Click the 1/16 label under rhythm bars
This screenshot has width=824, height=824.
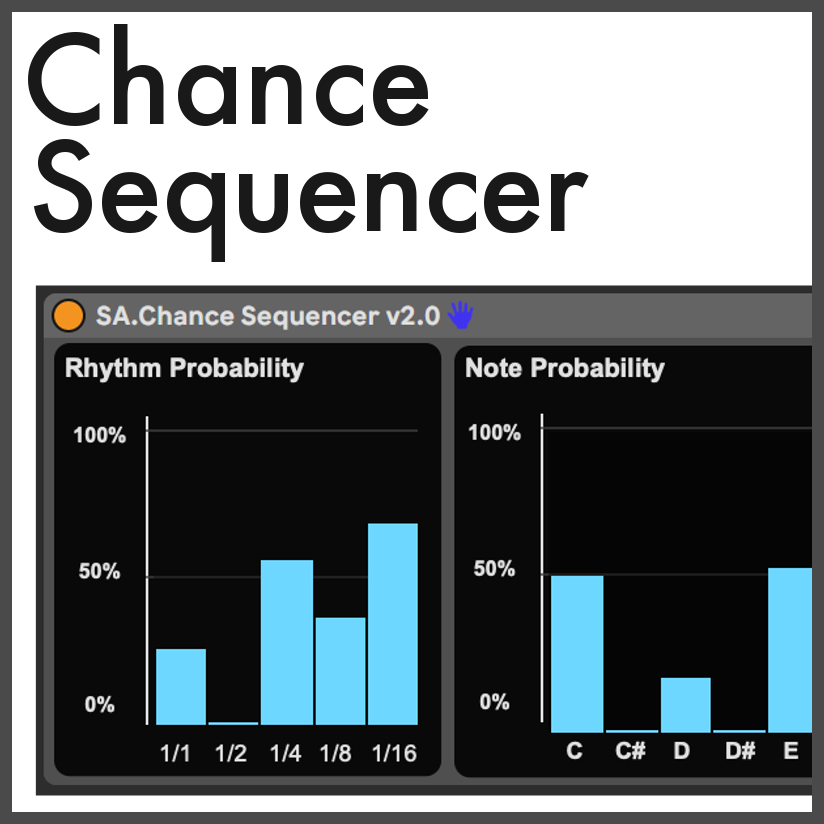(x=393, y=753)
